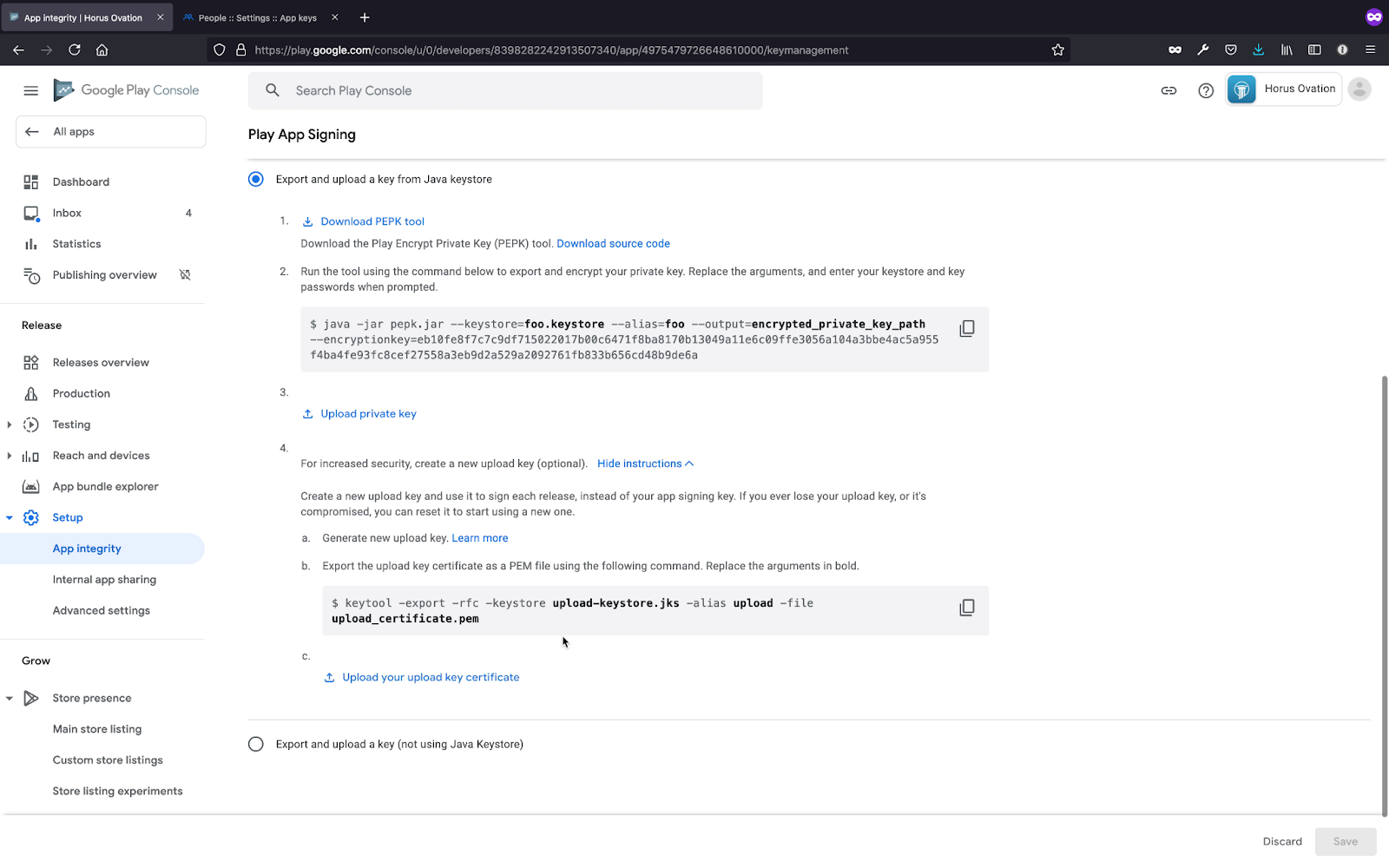1389x868 pixels.
Task: Hide instructions for upload key
Action: pos(645,464)
